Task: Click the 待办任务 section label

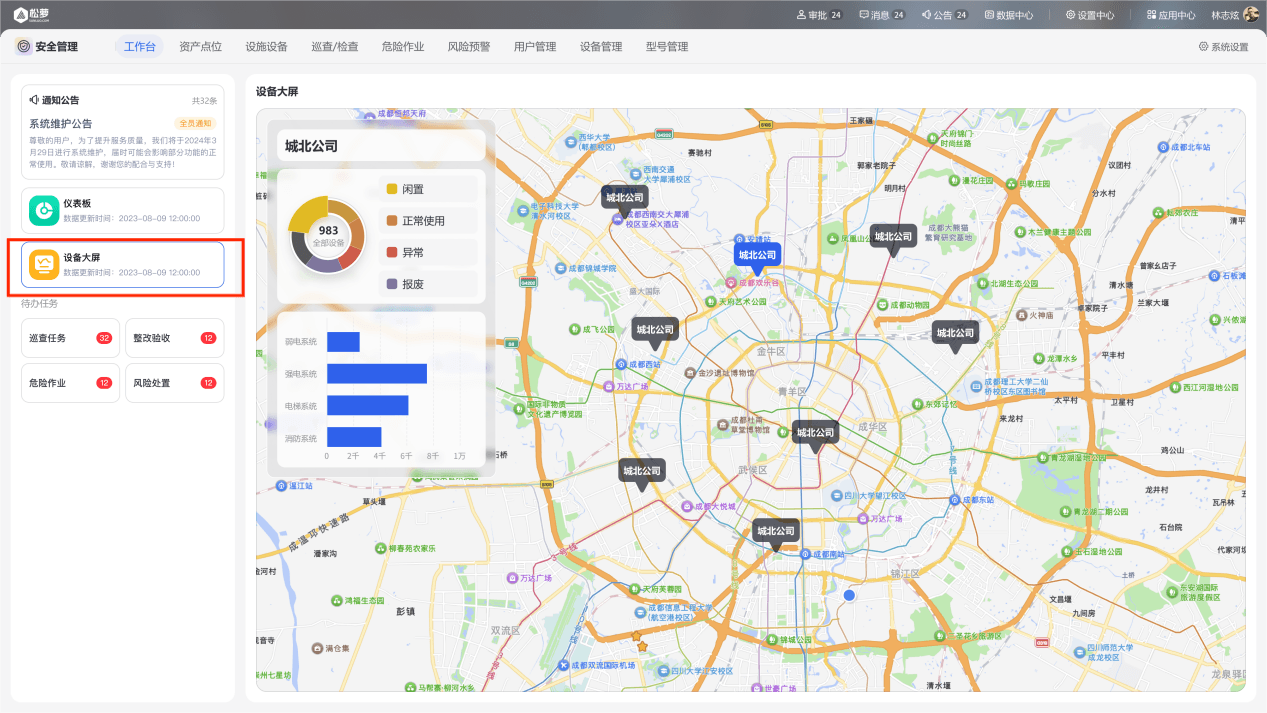Action: point(40,303)
